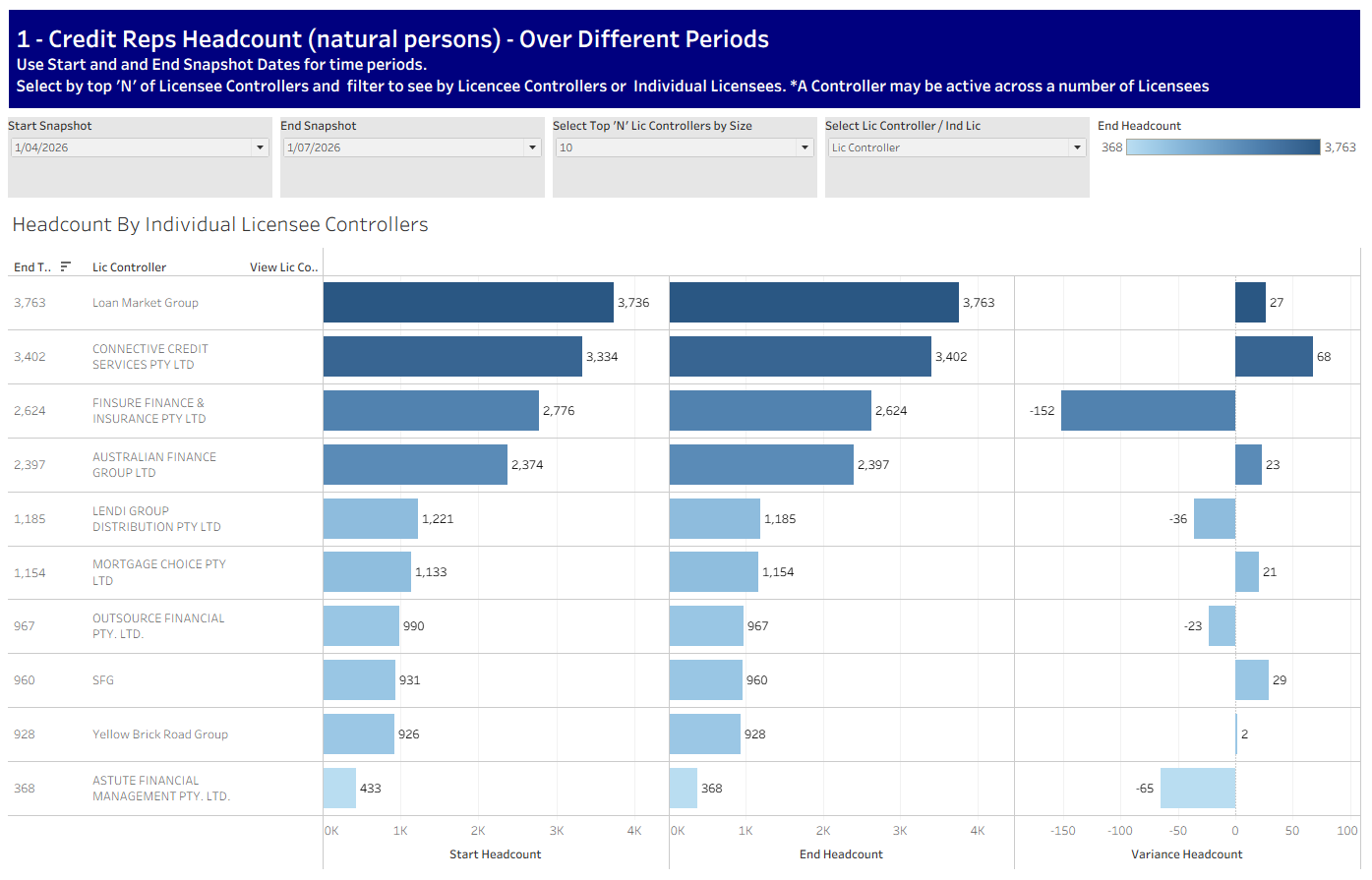
Task: Select AUSTRALIAN FINANCE GROUP LTD label
Action: [x=154, y=465]
